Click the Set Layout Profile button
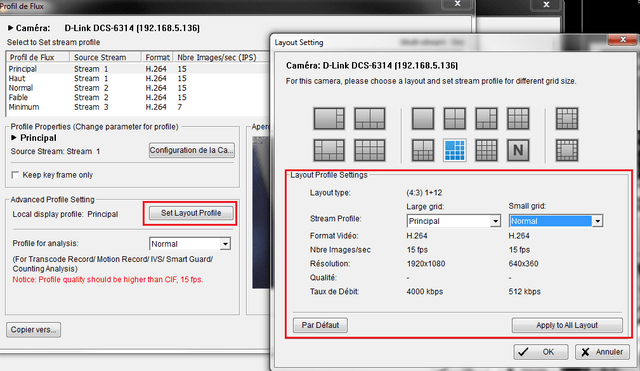 pos(191,213)
